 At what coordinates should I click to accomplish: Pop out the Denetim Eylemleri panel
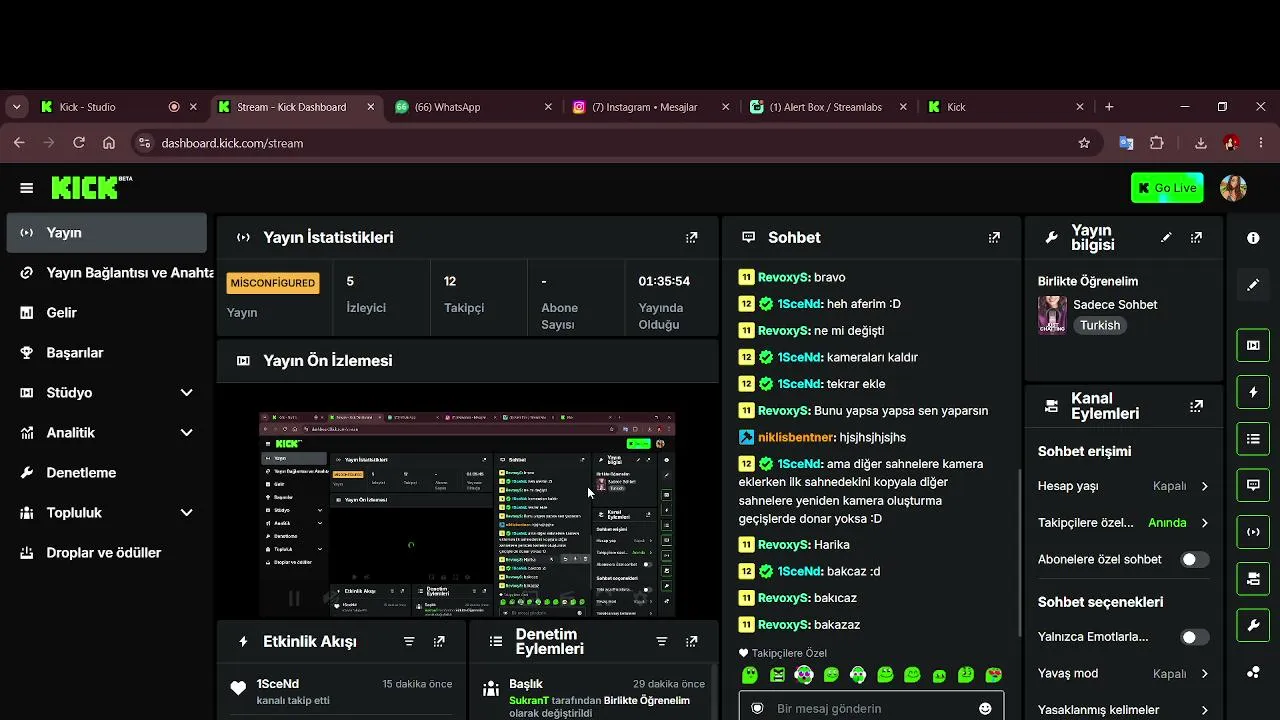coord(691,642)
